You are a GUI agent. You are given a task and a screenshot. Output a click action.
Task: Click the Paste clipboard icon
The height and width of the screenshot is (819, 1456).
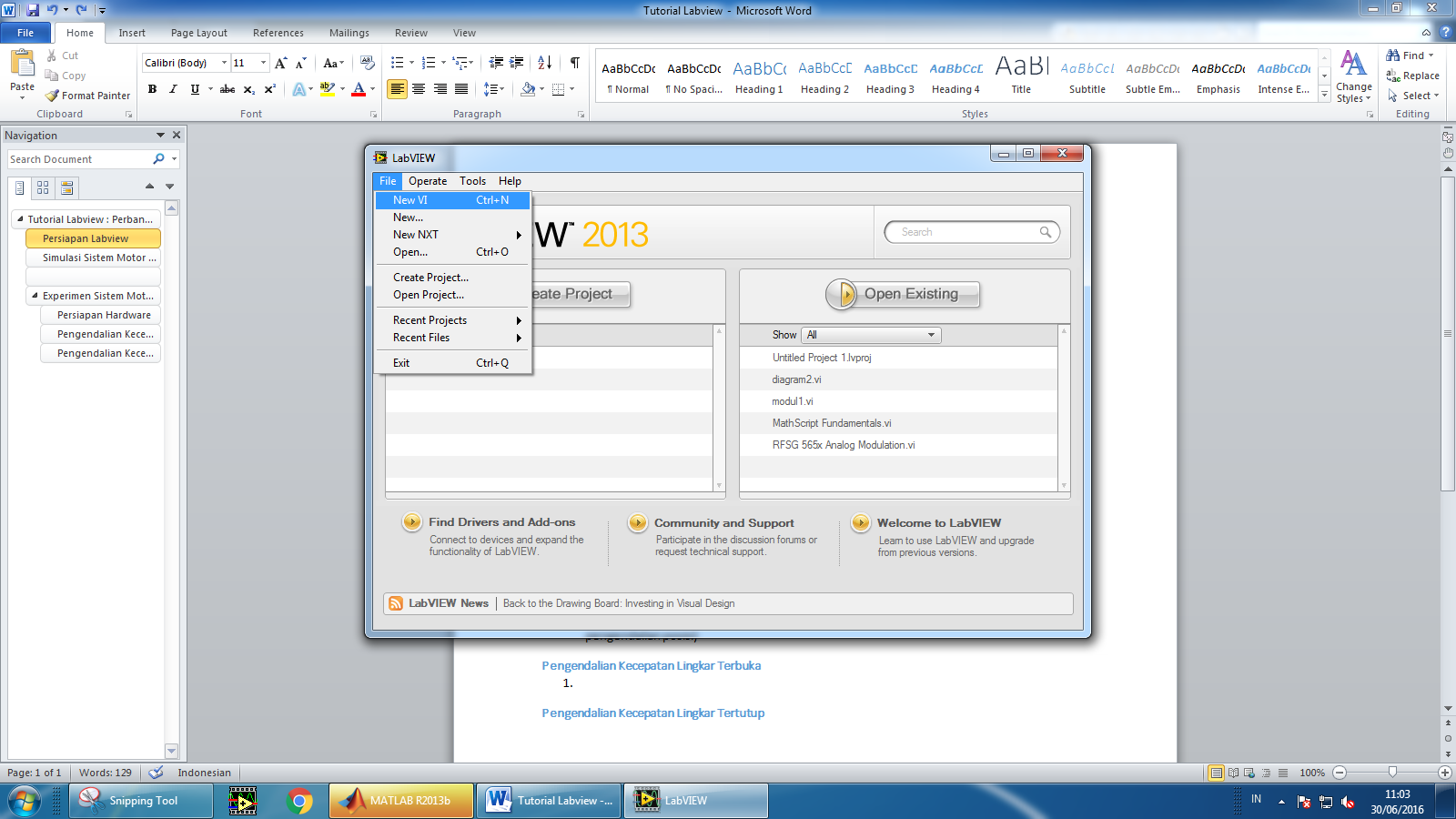pos(22,63)
